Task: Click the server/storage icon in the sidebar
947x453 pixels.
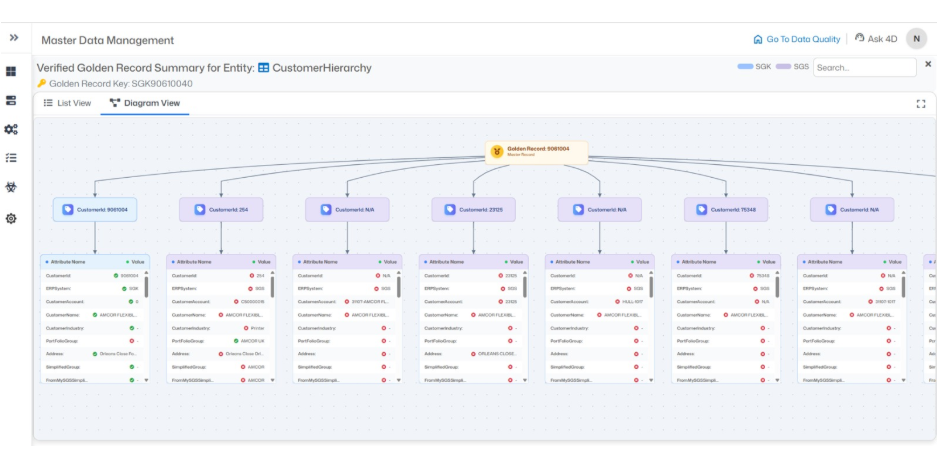Action: pos(12,101)
